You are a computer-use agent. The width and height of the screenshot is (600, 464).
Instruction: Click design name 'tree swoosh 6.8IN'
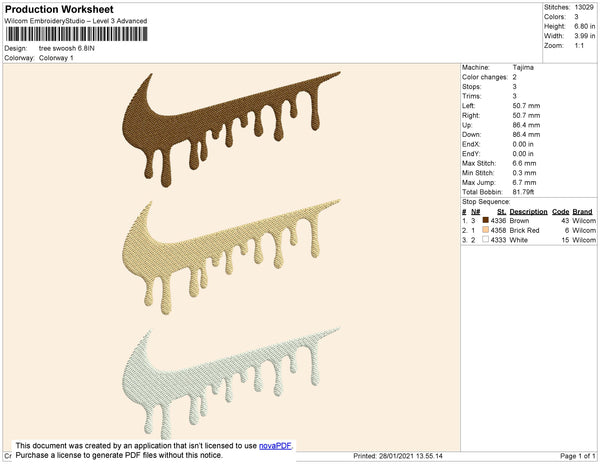67,48
